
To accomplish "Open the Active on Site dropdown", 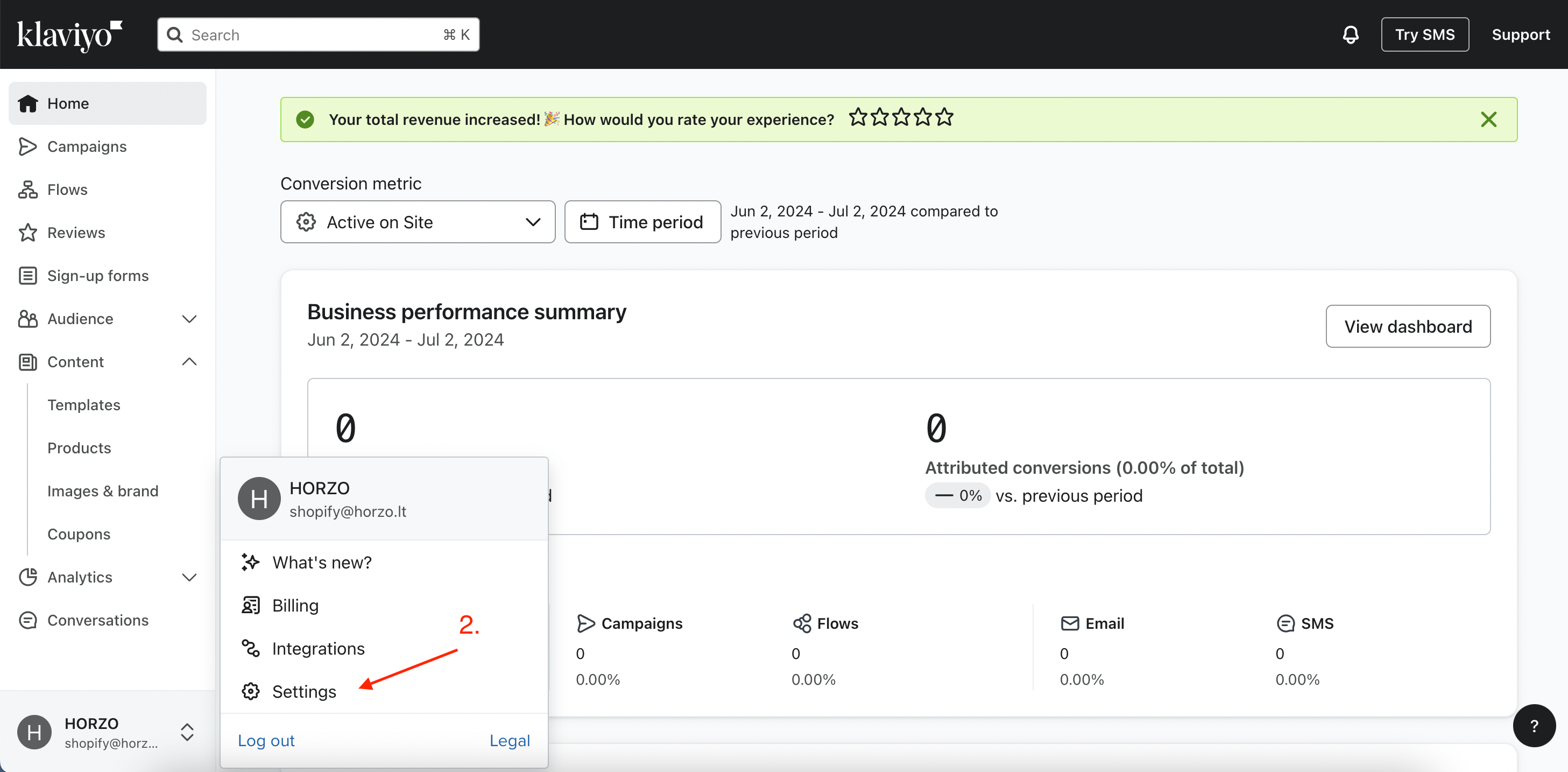I will pyautogui.click(x=418, y=222).
